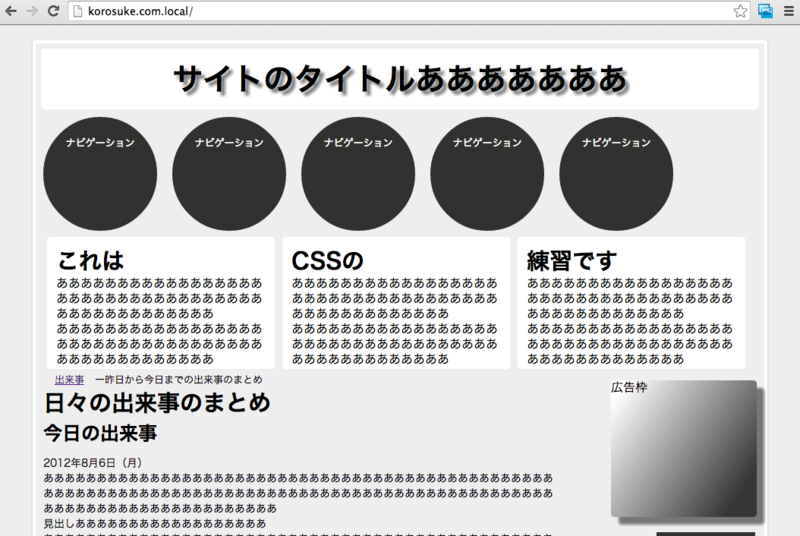Open the fourth ナビゲーション circle
This screenshot has width=800, height=536.
click(487, 173)
